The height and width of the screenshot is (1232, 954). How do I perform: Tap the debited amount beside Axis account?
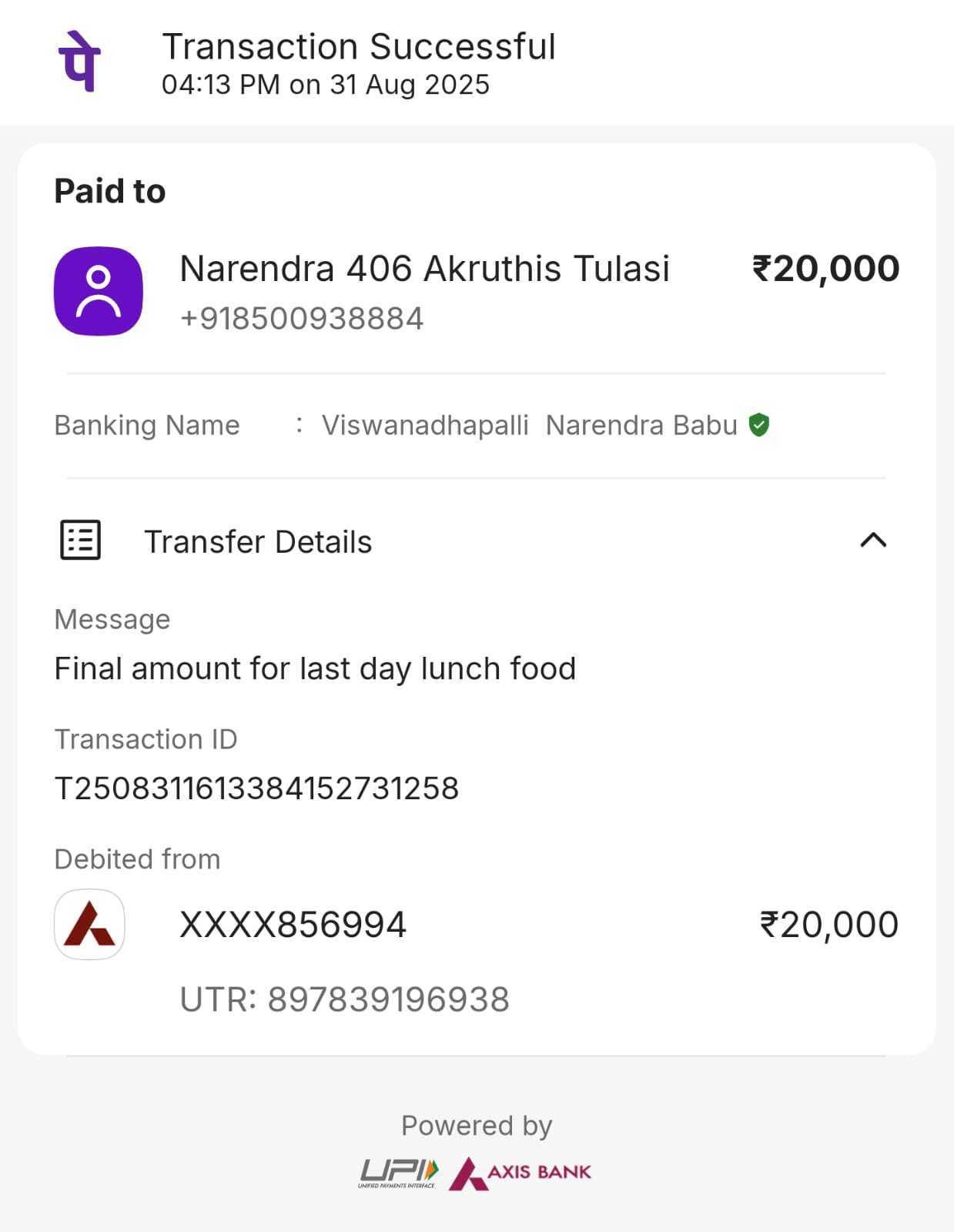(x=828, y=924)
